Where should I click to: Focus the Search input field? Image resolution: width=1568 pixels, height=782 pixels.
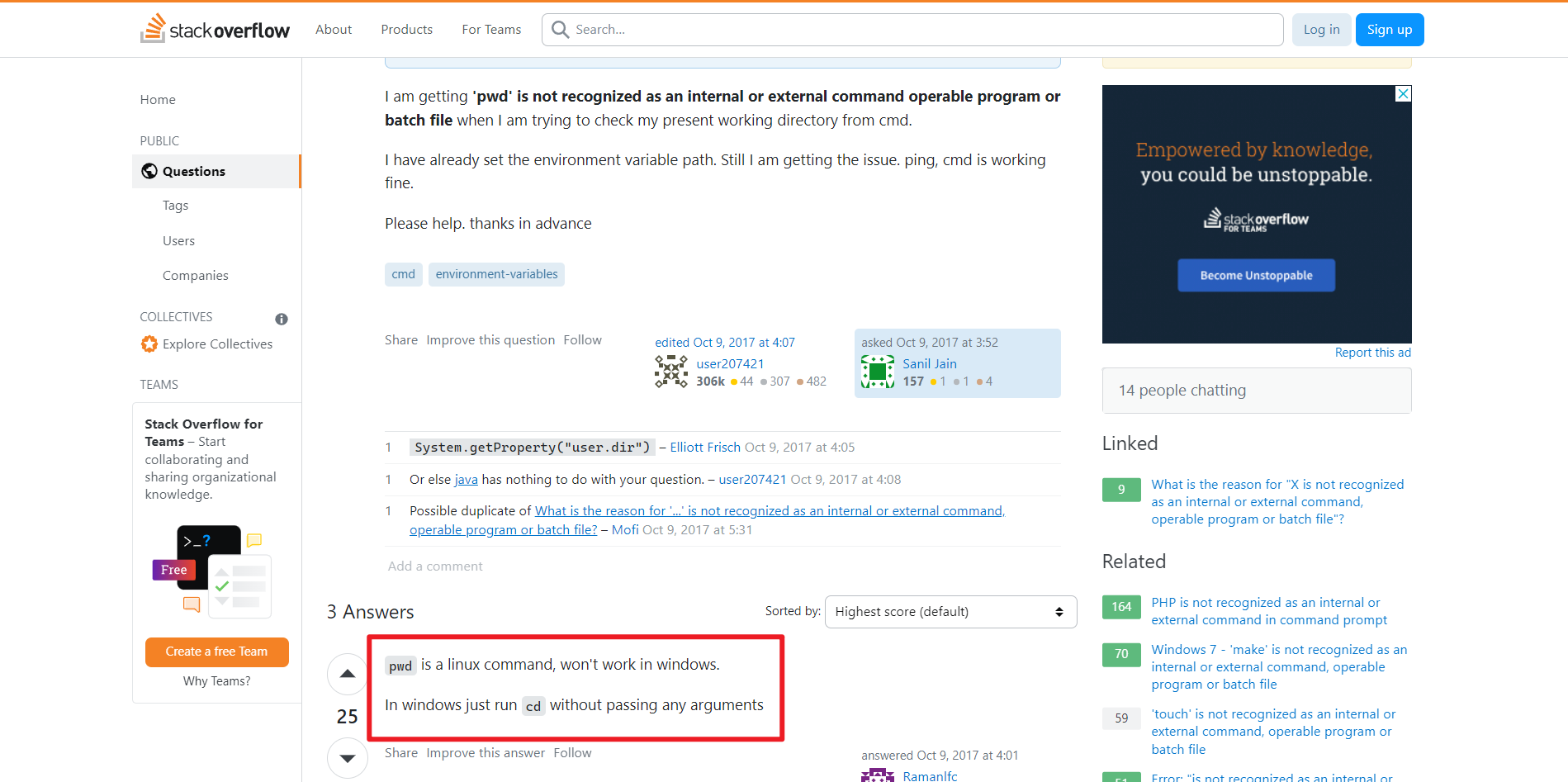[x=912, y=30]
